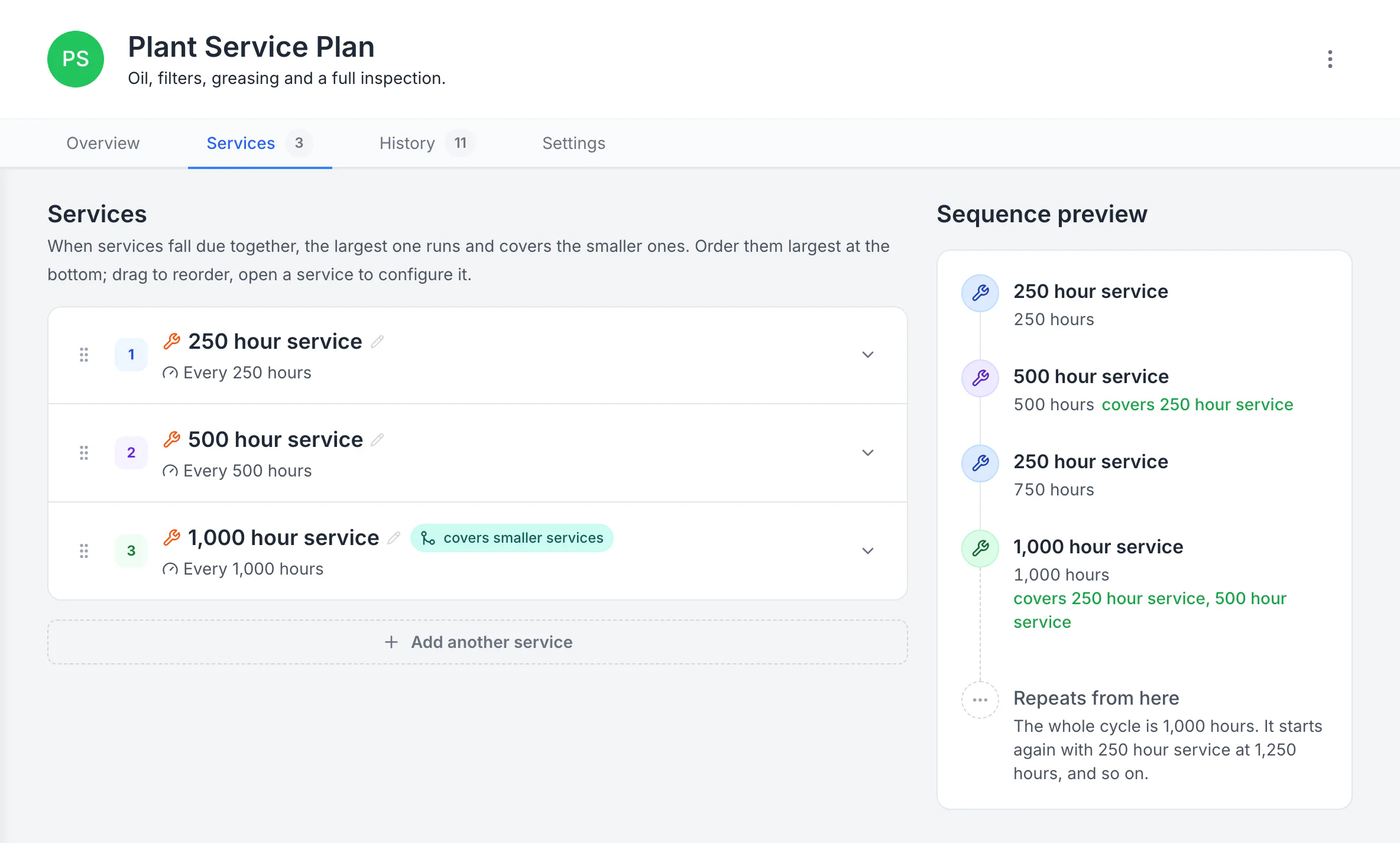
Task: Click the 750 hours label in sequence preview
Action: pyautogui.click(x=1054, y=489)
